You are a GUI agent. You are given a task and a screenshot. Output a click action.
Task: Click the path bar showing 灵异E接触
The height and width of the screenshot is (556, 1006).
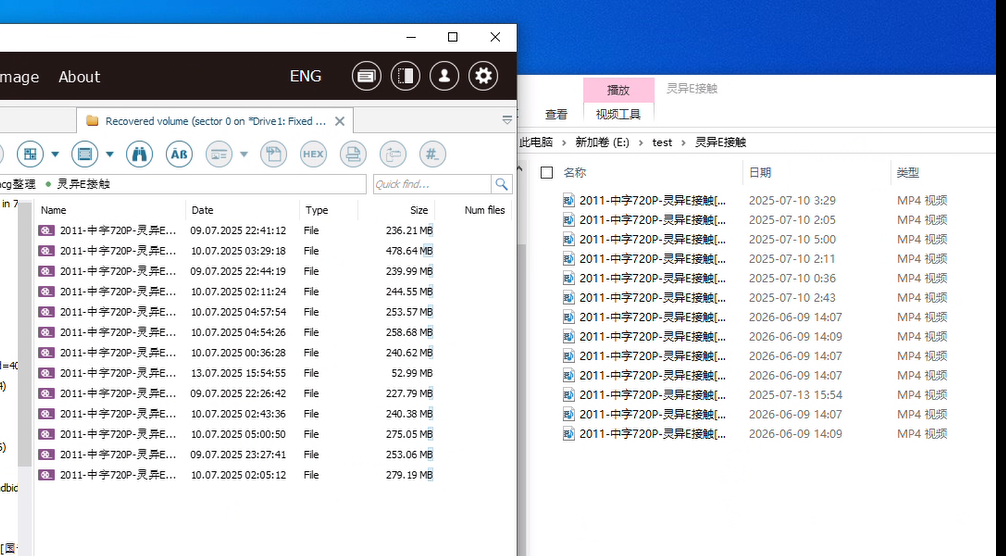(183, 184)
